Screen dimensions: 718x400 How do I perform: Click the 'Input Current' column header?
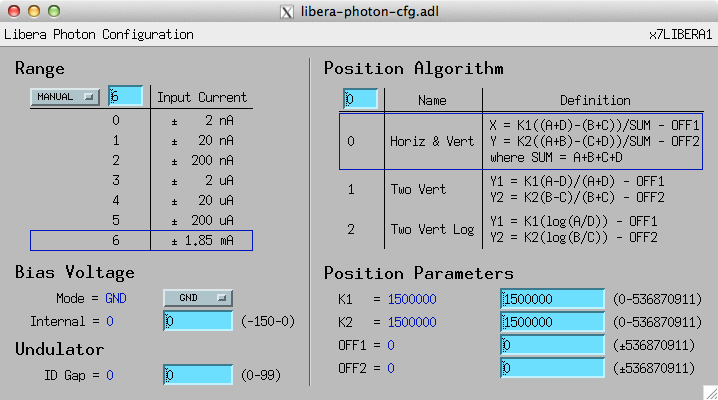[x=202, y=97]
